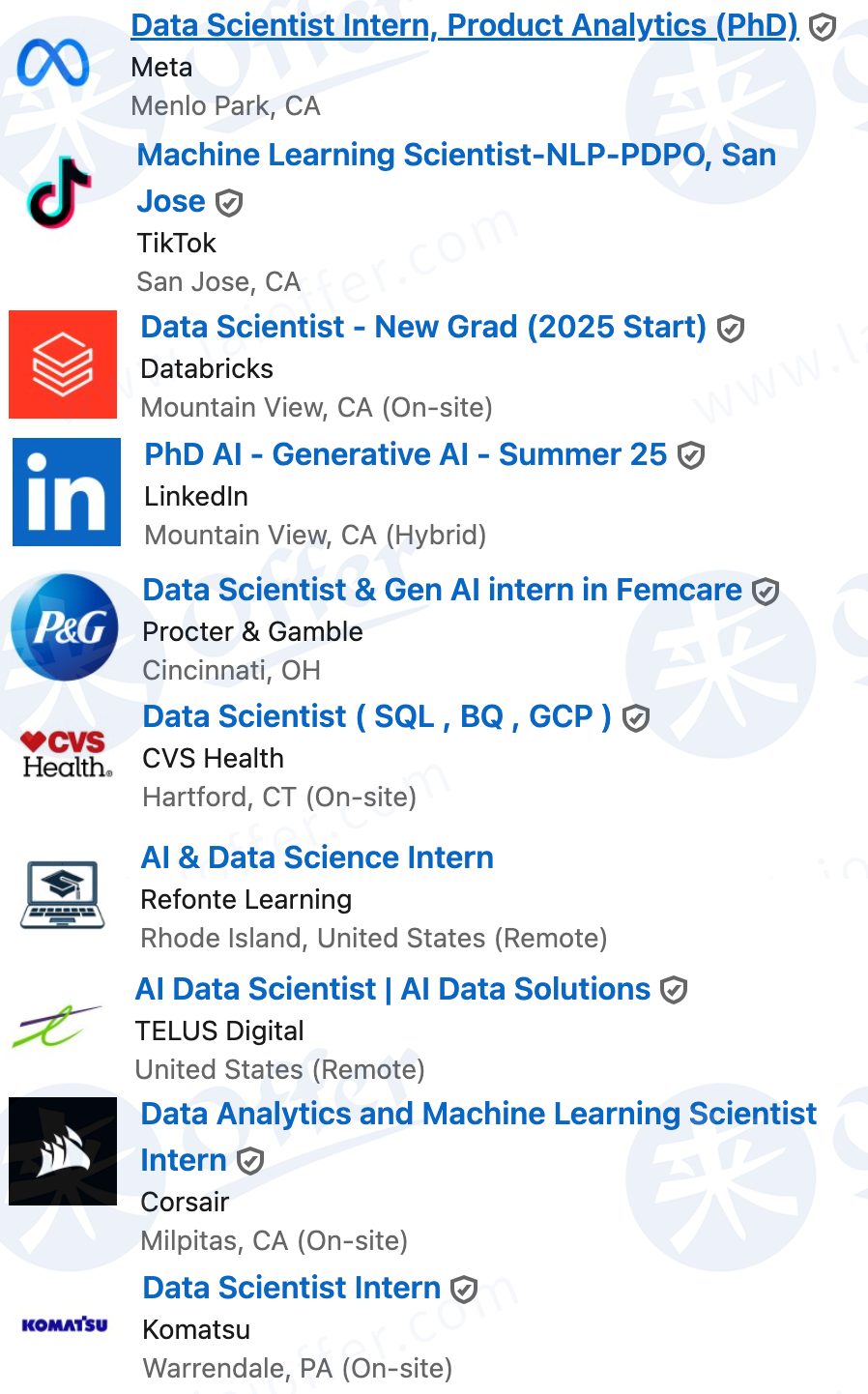
Task: Open the Databricks logo thumbnail
Action: 63,364
